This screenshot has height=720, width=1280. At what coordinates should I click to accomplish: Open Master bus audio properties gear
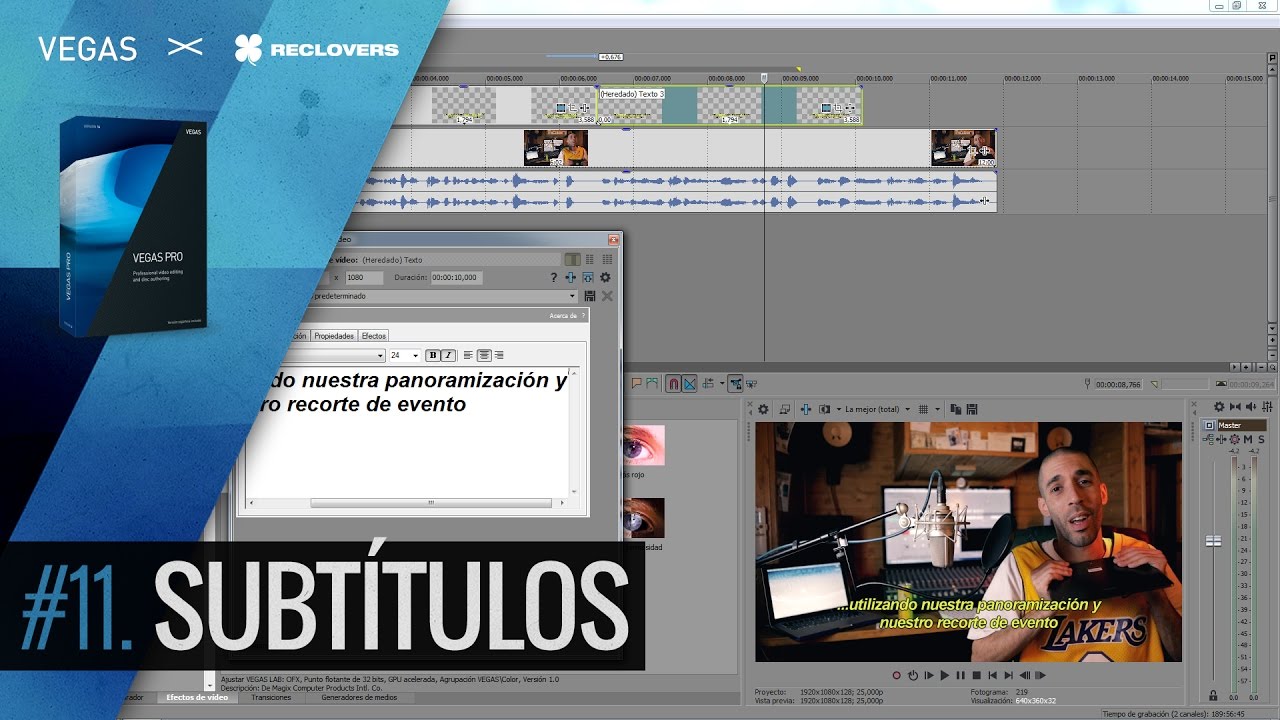coord(1219,407)
